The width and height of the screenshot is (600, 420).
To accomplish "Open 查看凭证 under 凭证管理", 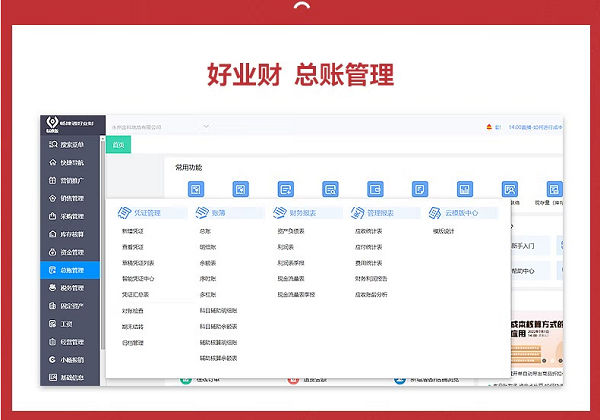I will pyautogui.click(x=133, y=247).
